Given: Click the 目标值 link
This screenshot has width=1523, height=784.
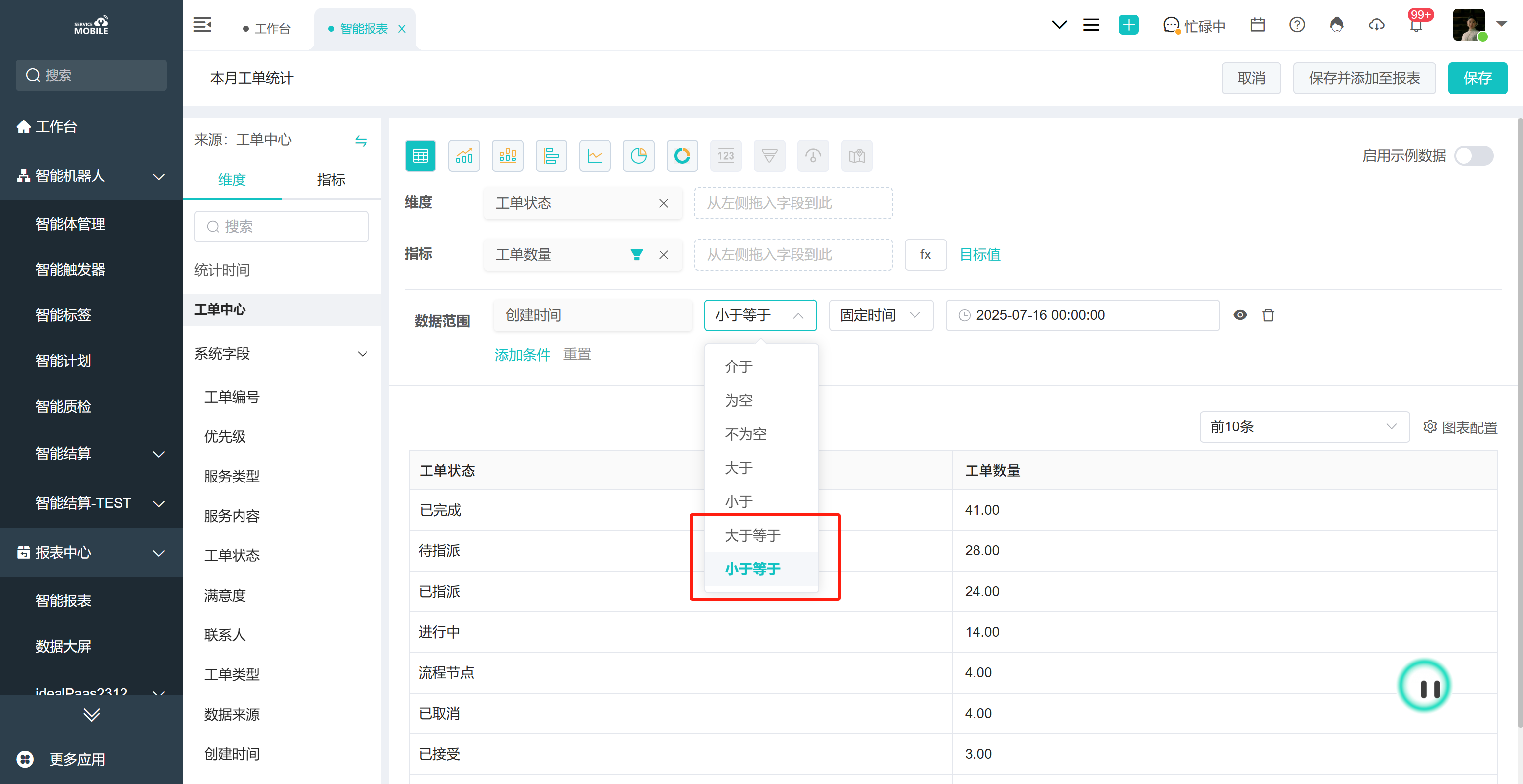Looking at the screenshot, I should [979, 255].
